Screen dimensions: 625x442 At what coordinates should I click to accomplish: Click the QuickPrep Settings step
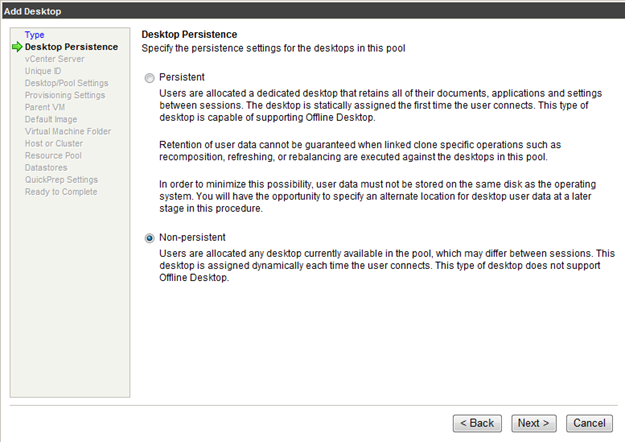(61, 179)
